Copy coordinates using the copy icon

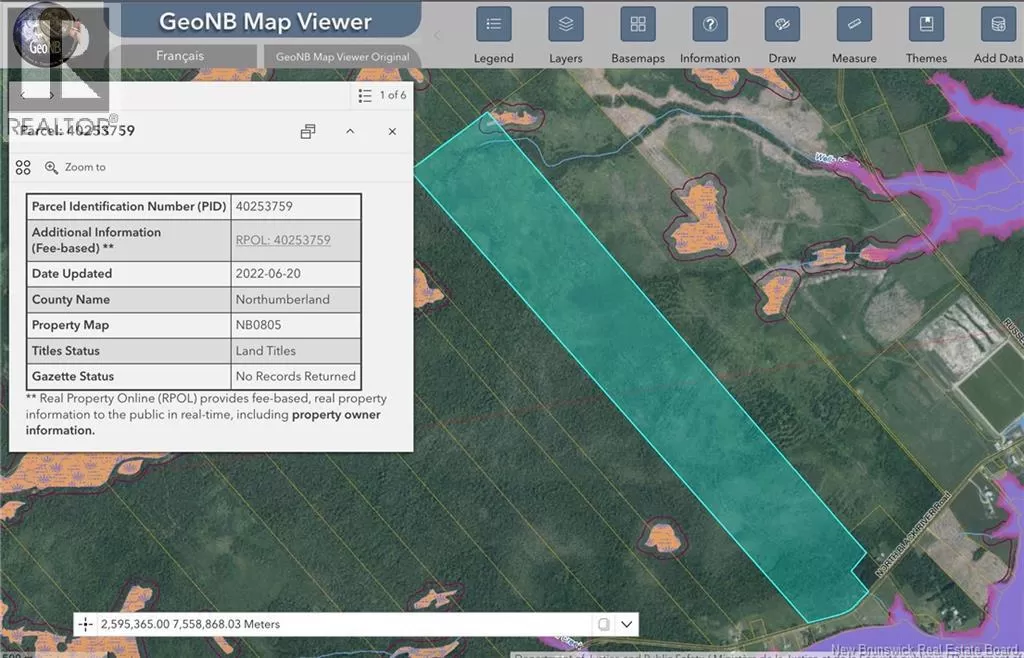point(603,624)
